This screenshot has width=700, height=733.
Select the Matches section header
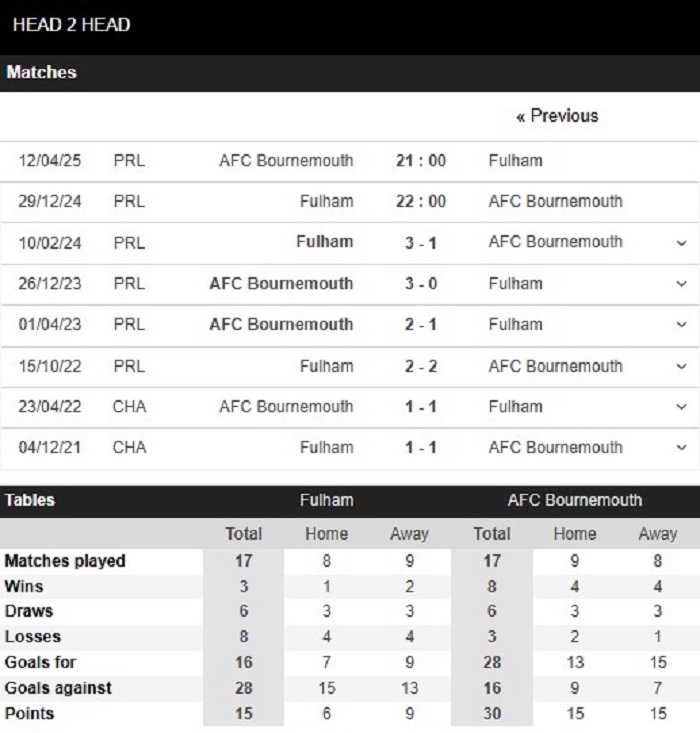pos(41,72)
